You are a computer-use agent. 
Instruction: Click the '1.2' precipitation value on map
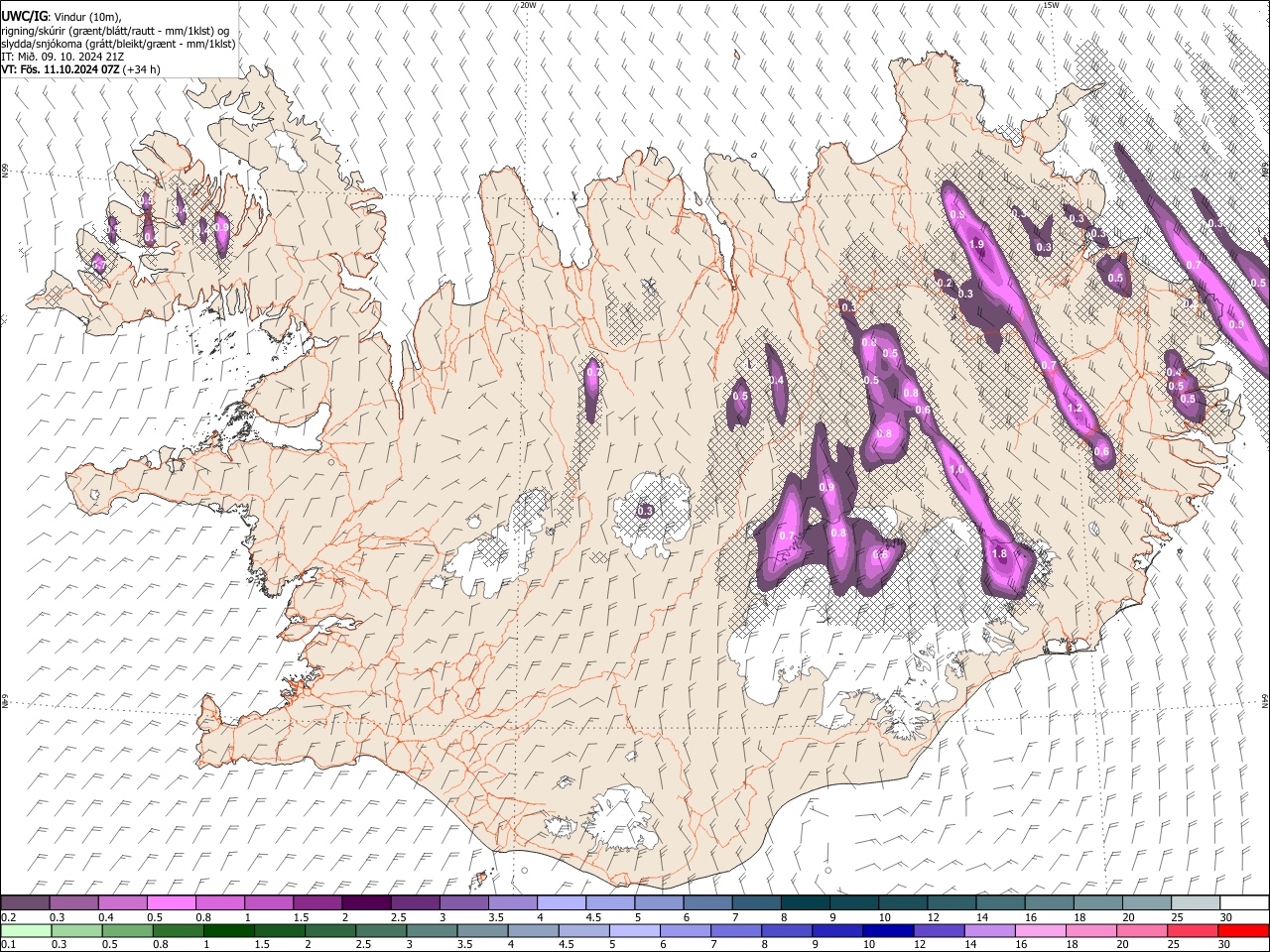[1075, 409]
